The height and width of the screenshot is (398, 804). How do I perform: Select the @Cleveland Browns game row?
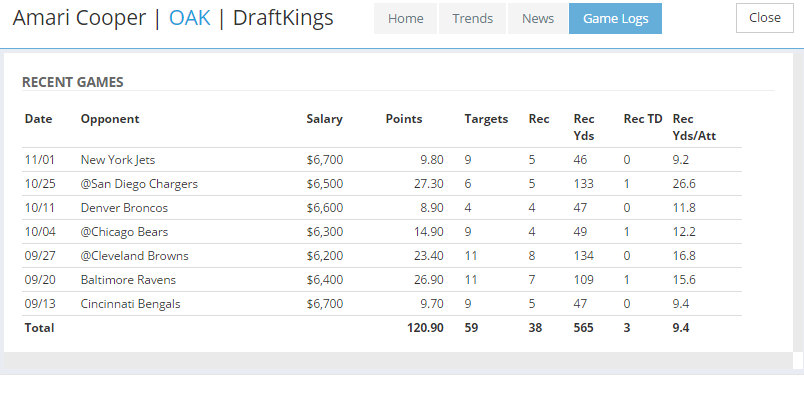382,255
